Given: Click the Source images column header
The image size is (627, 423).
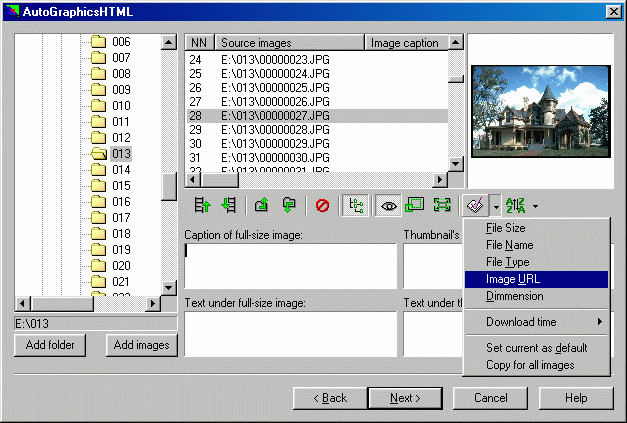Looking at the screenshot, I should tap(290, 42).
